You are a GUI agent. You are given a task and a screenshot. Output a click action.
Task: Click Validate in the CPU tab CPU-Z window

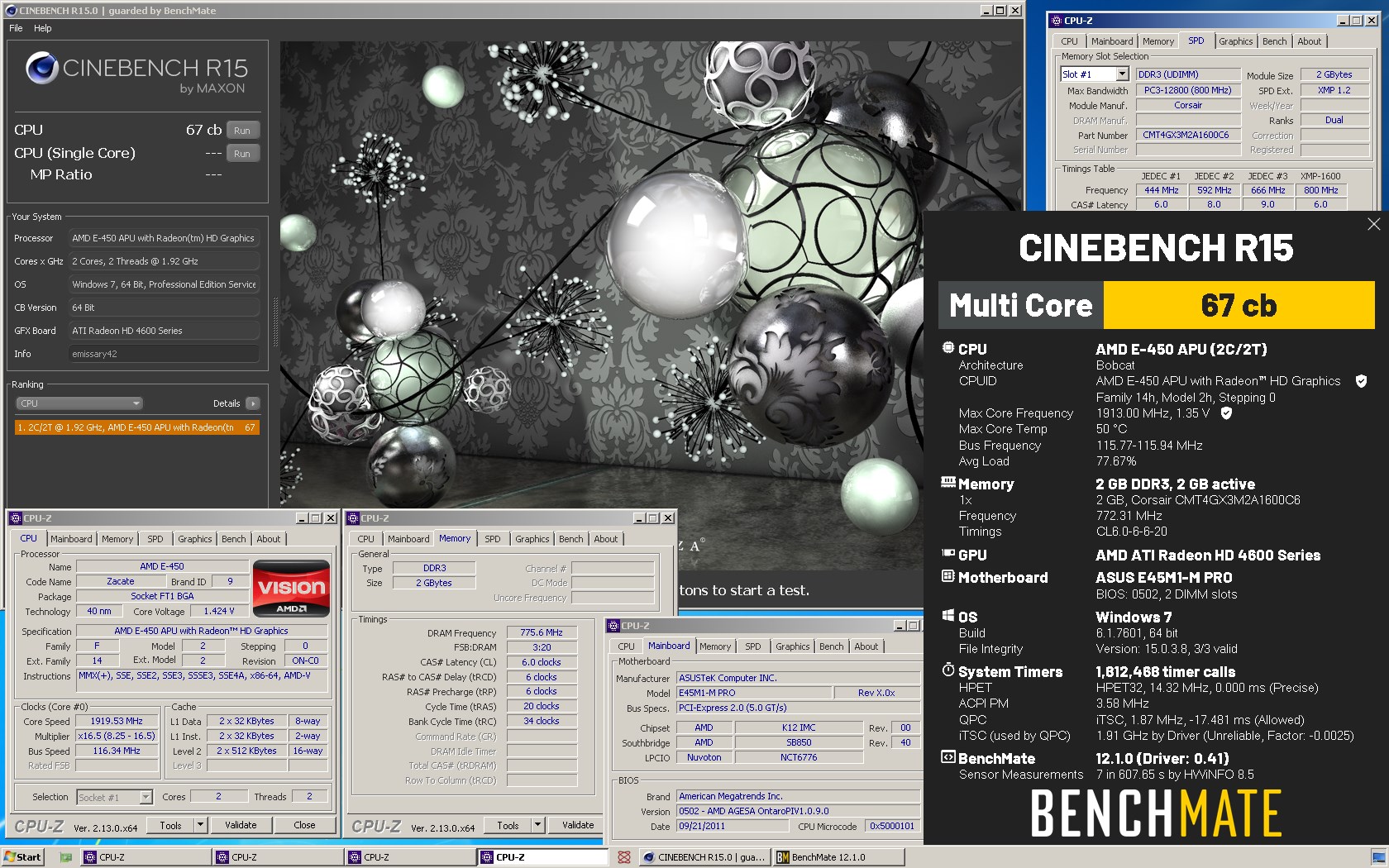point(241,825)
